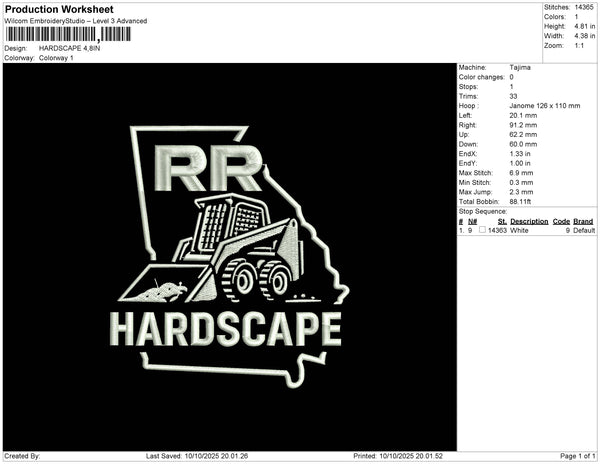Click the stitch count 14363 in stop row

pyautogui.click(x=497, y=230)
